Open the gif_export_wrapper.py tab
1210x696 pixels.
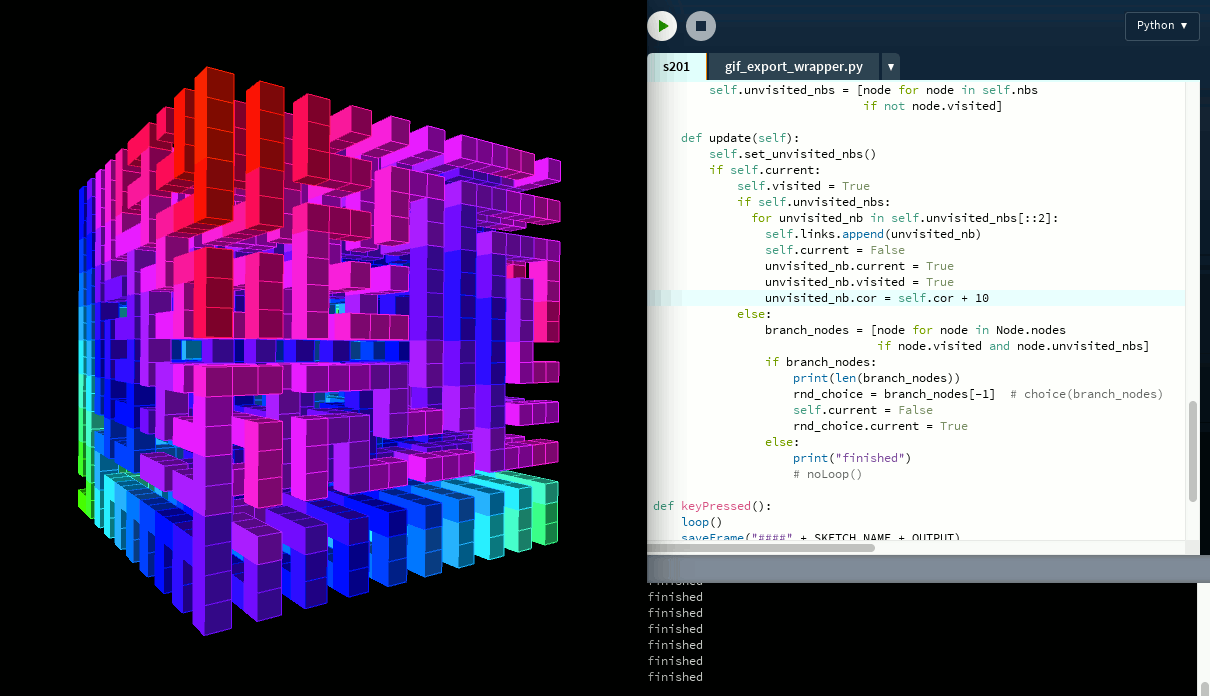click(793, 67)
